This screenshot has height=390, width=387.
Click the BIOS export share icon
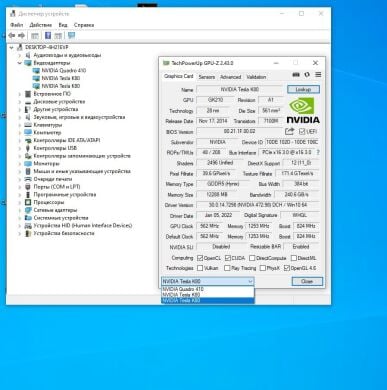(290, 131)
